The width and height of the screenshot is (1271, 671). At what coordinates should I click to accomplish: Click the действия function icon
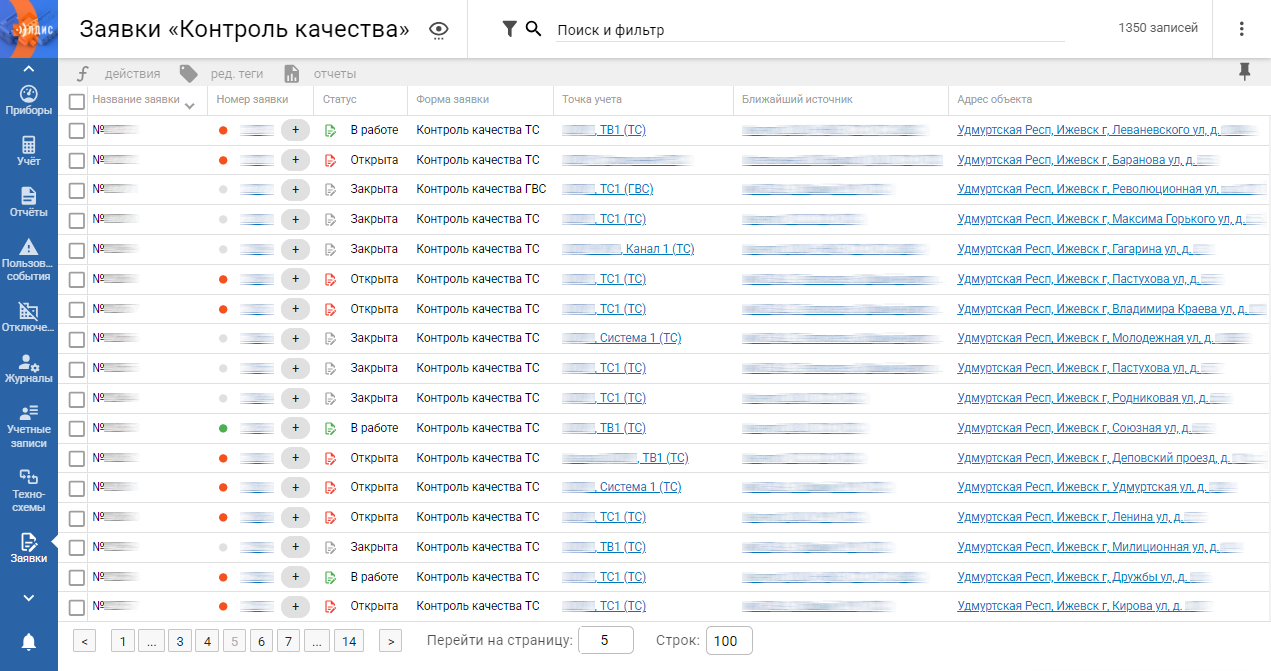(83, 73)
